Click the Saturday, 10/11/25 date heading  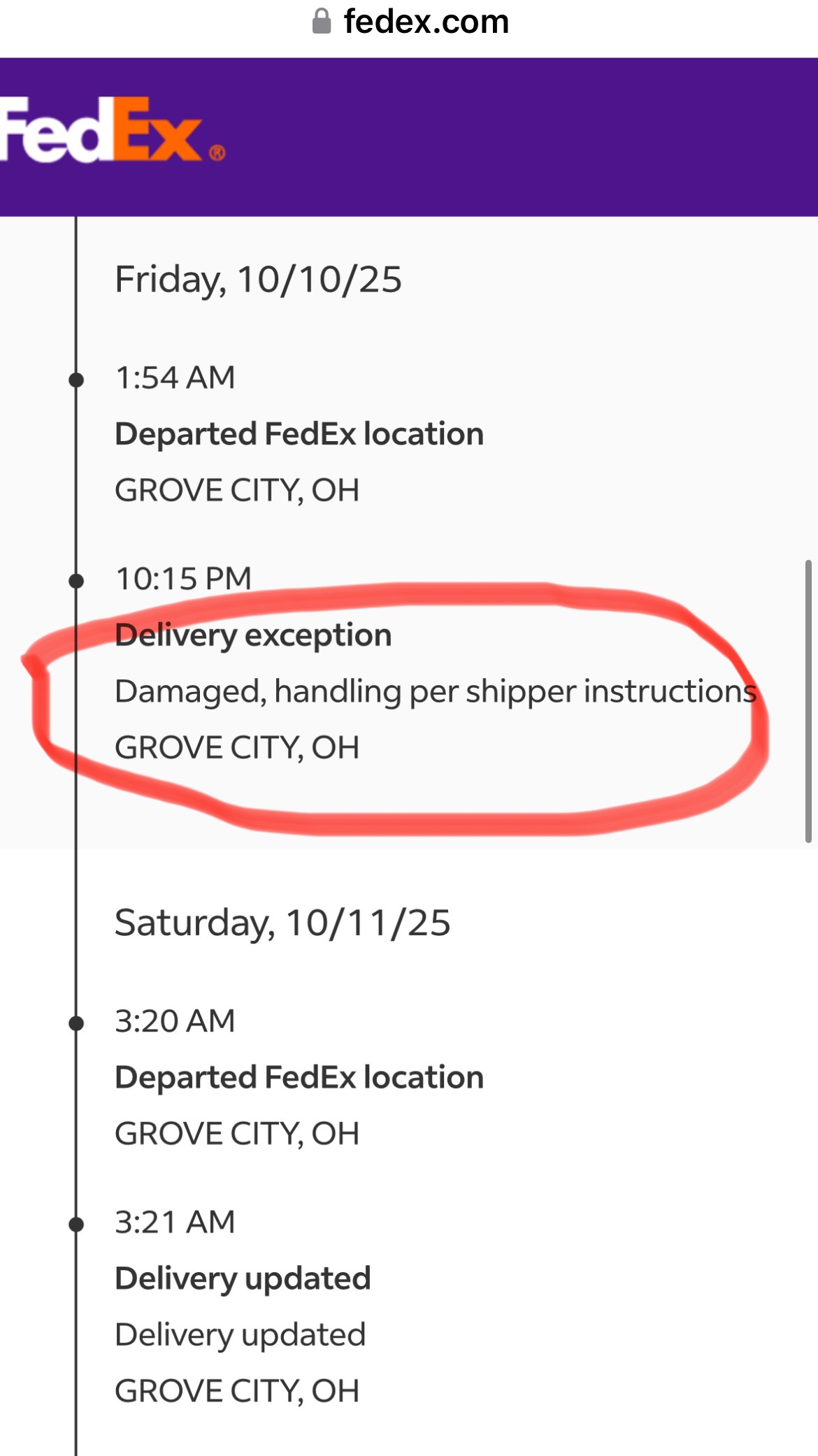pos(282,923)
